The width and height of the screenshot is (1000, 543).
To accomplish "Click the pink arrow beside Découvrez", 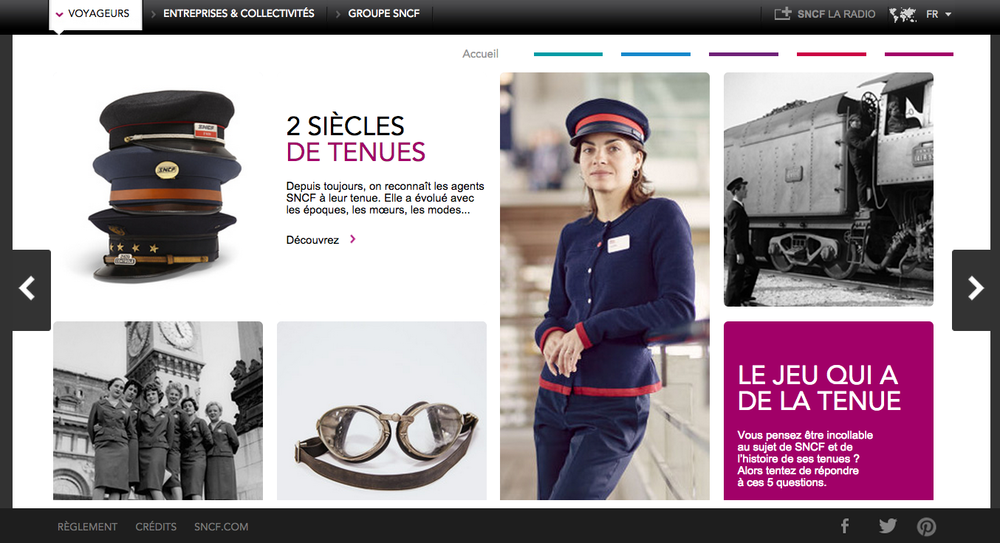I will (x=353, y=239).
